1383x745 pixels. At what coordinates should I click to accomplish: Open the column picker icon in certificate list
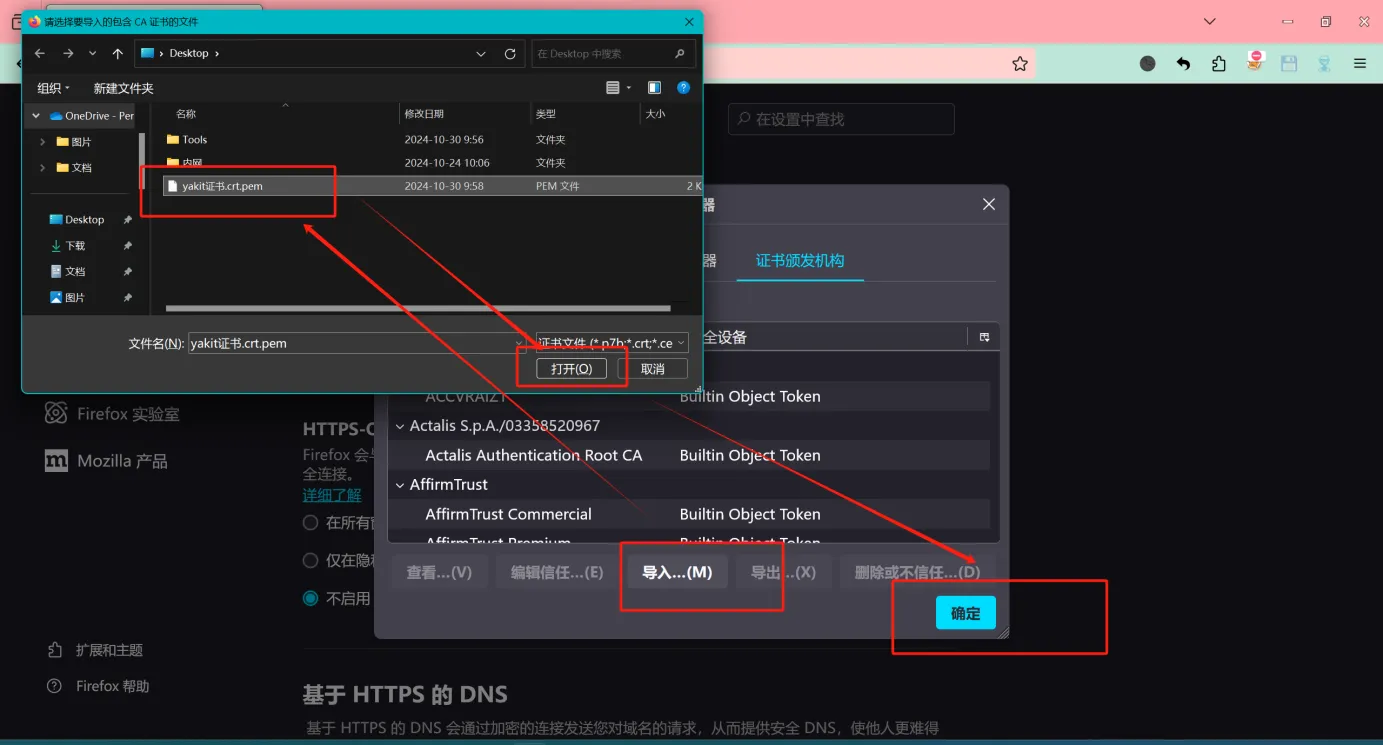tap(984, 337)
